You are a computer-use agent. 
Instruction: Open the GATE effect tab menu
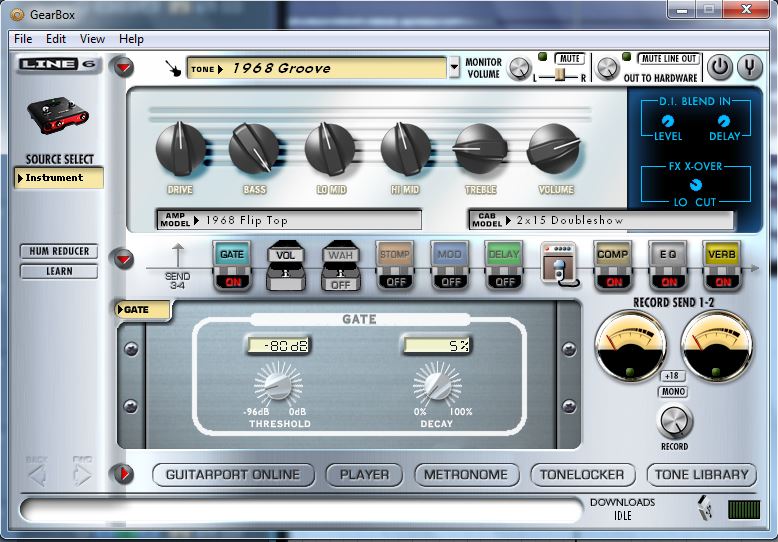[x=142, y=310]
